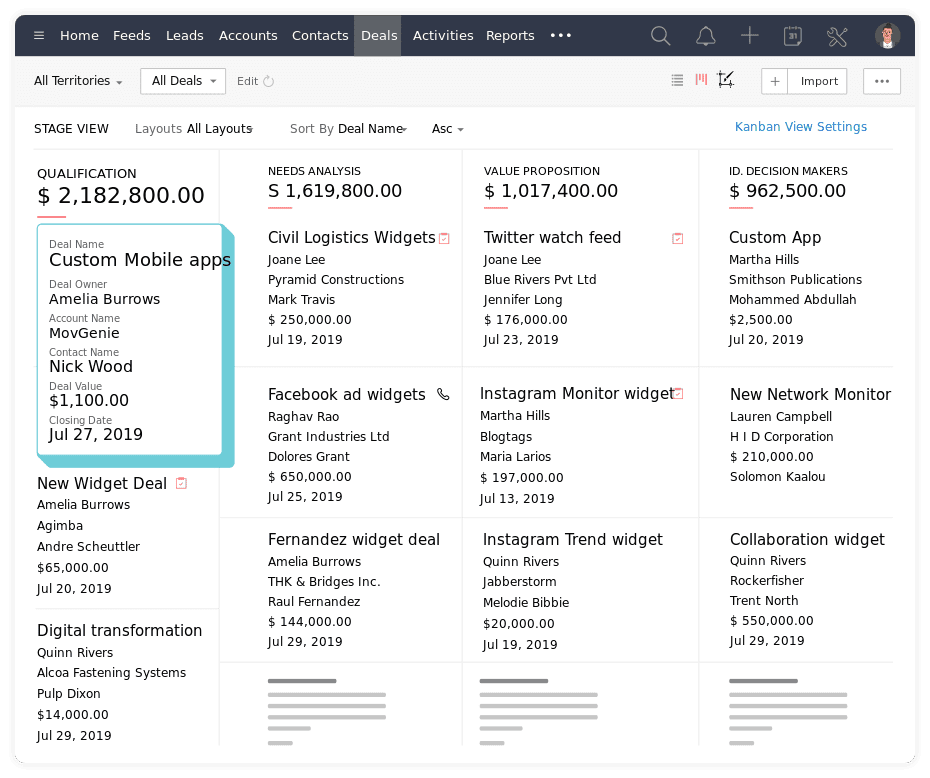Open the New Widget Deal title

[102, 483]
